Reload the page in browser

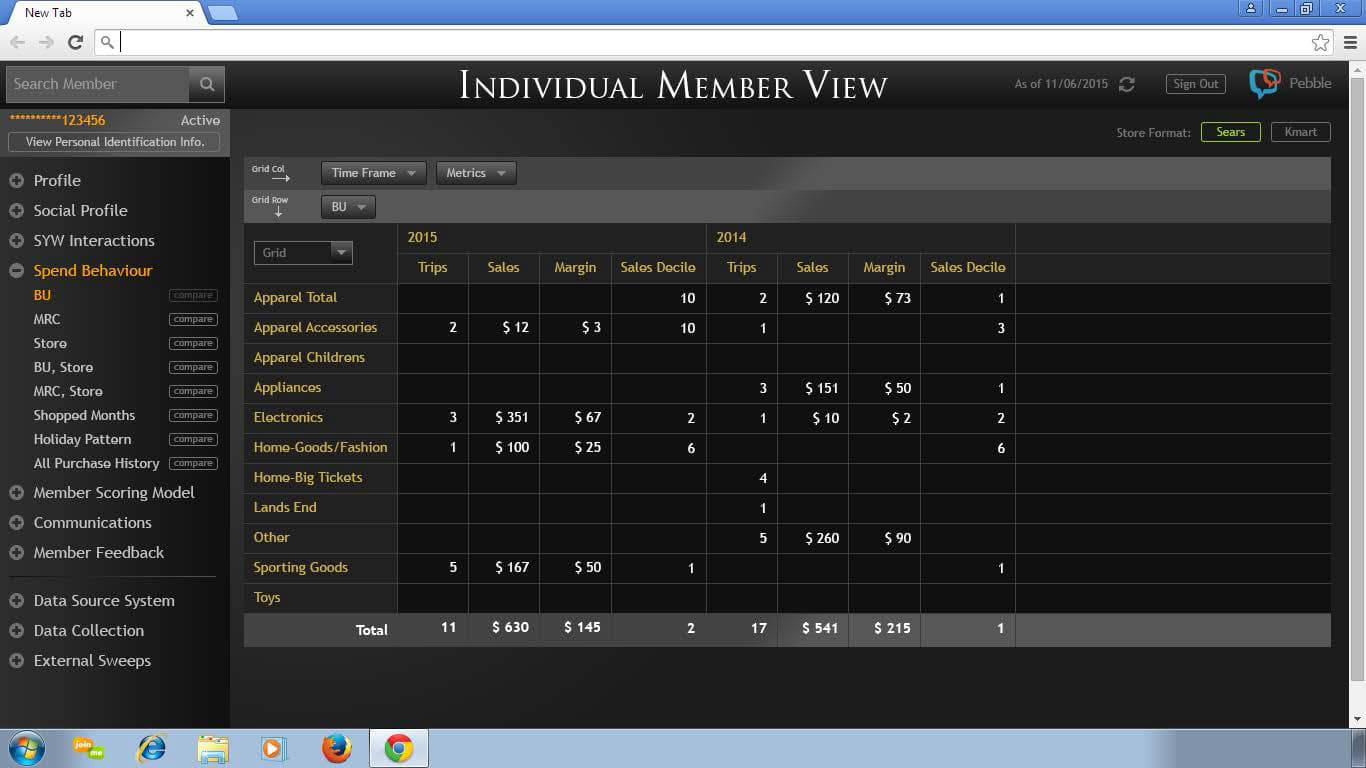click(75, 42)
